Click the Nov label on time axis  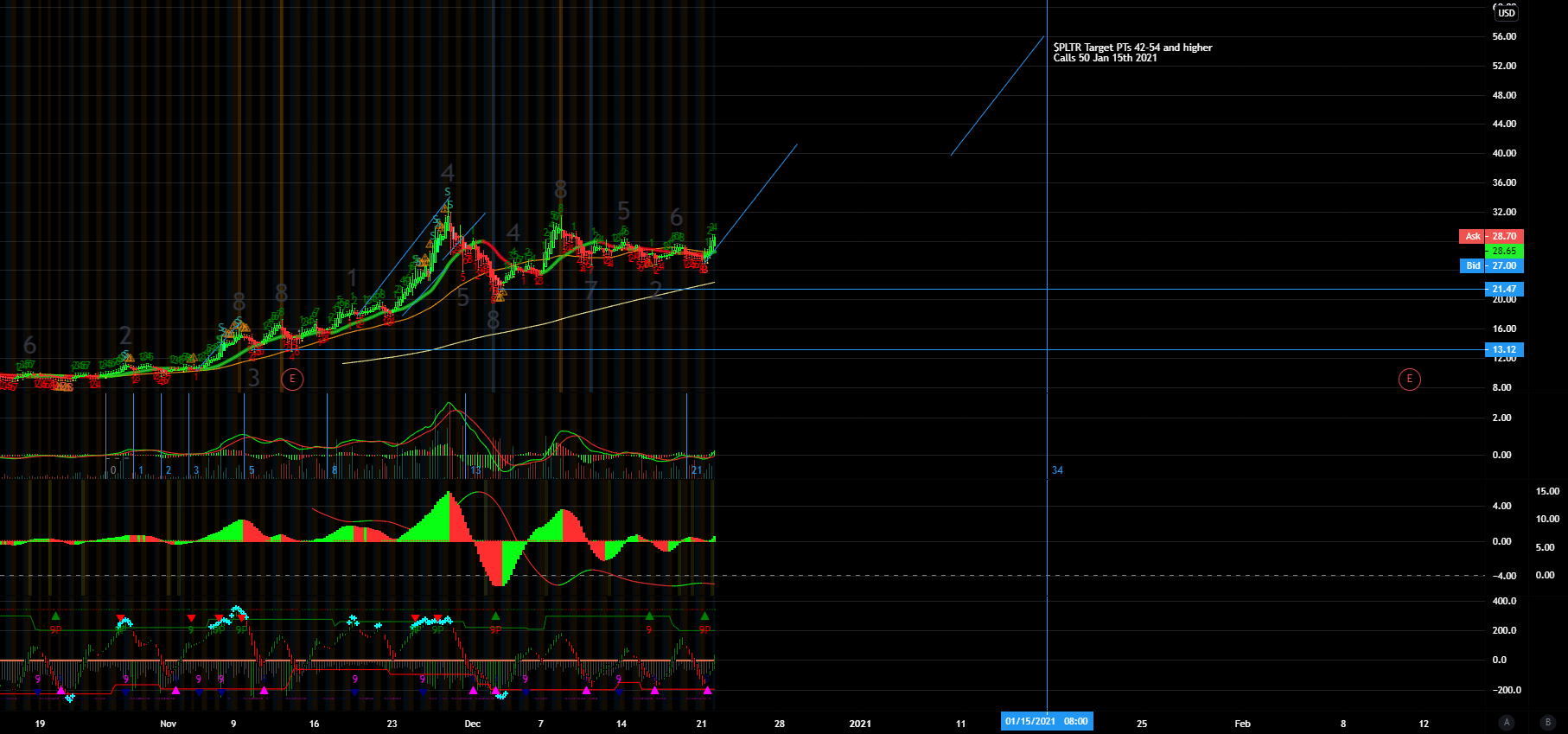pyautogui.click(x=169, y=724)
